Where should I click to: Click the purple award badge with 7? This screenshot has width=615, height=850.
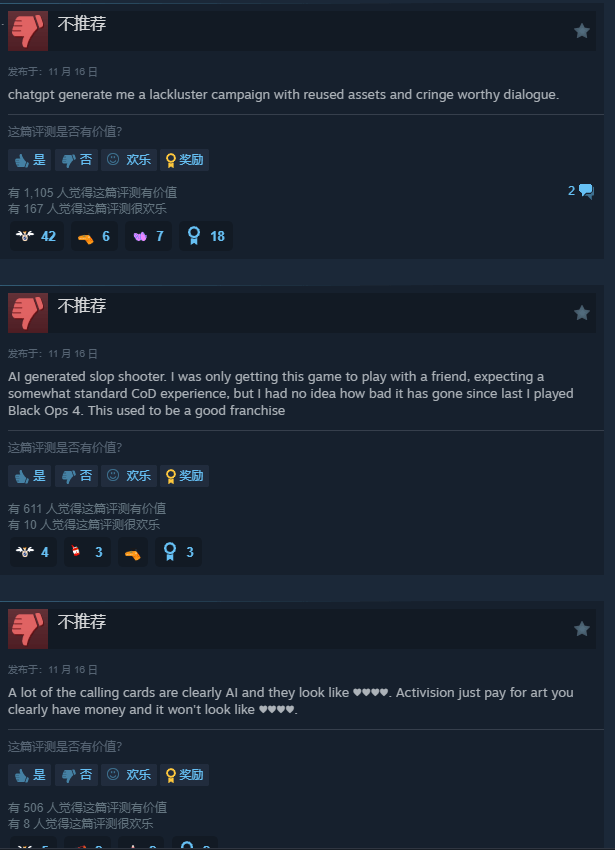click(x=148, y=236)
